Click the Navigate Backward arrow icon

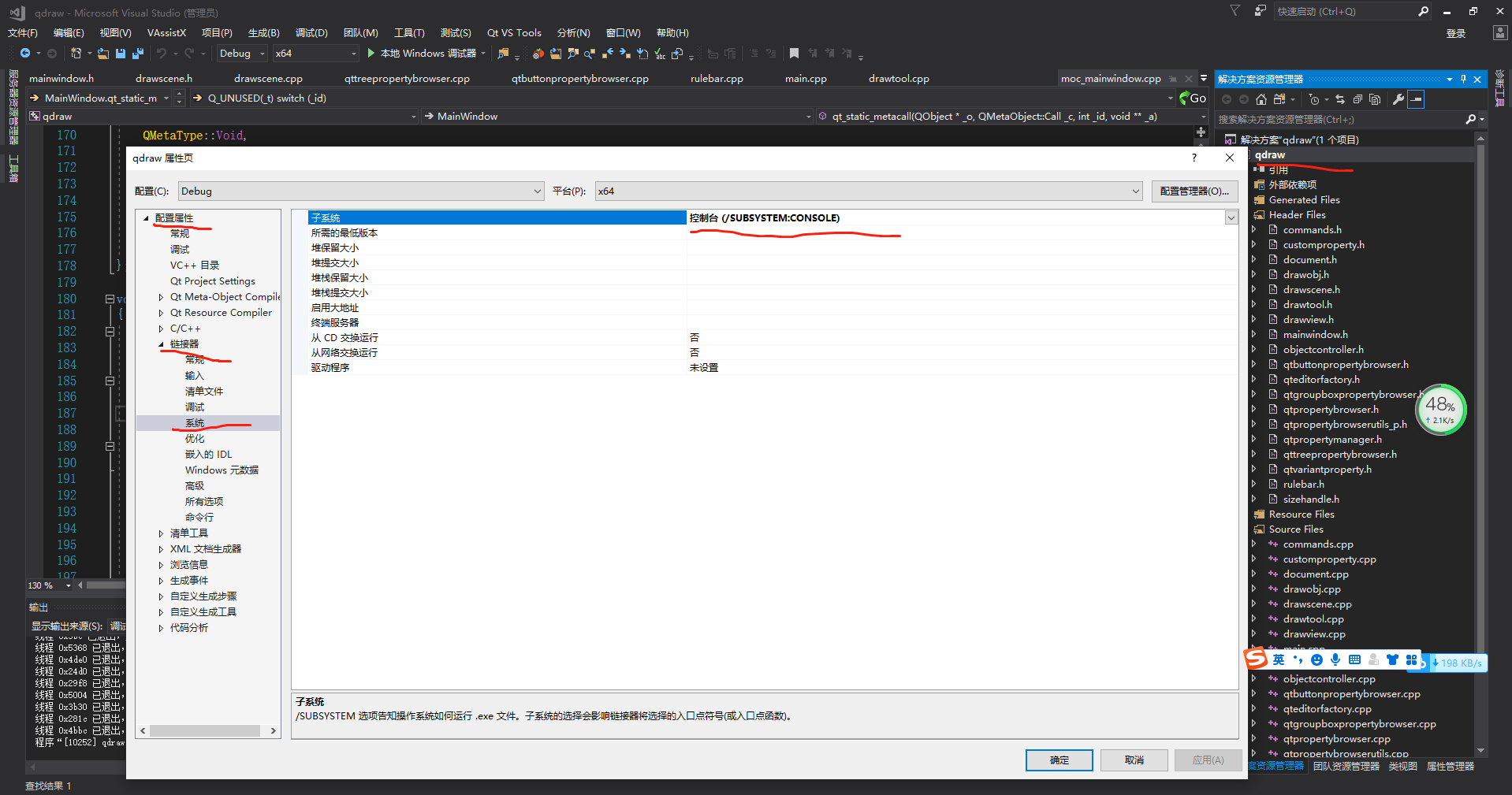pos(24,53)
